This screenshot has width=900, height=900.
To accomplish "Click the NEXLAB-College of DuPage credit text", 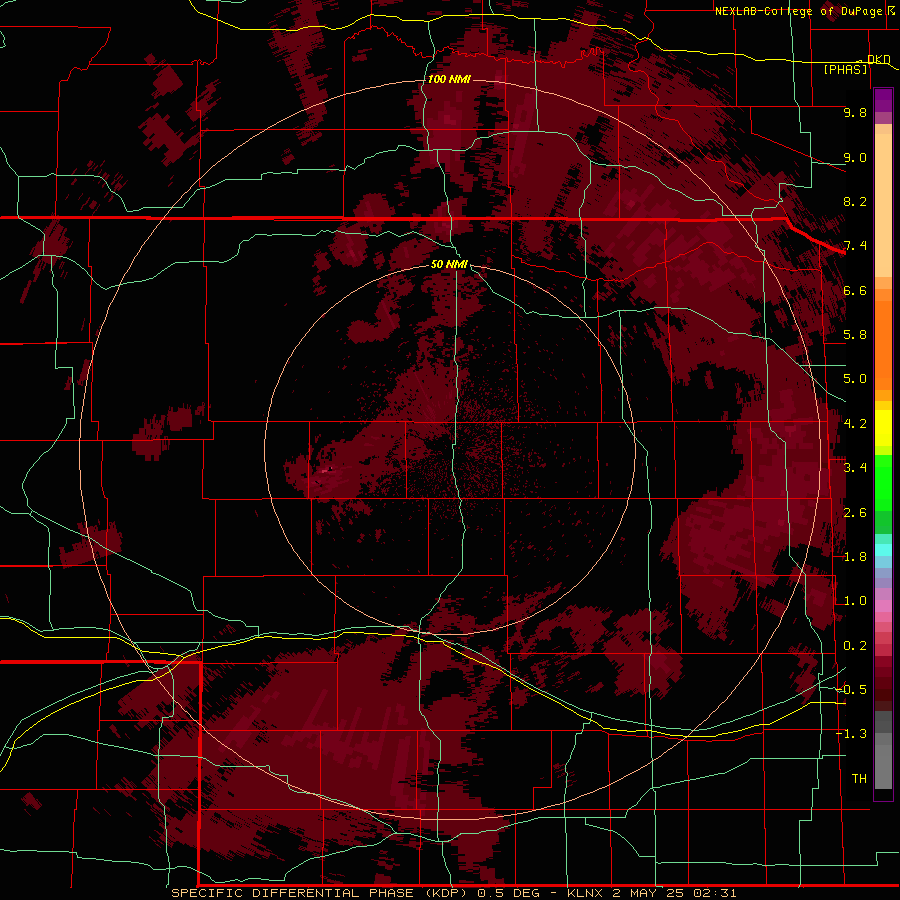I will (798, 11).
